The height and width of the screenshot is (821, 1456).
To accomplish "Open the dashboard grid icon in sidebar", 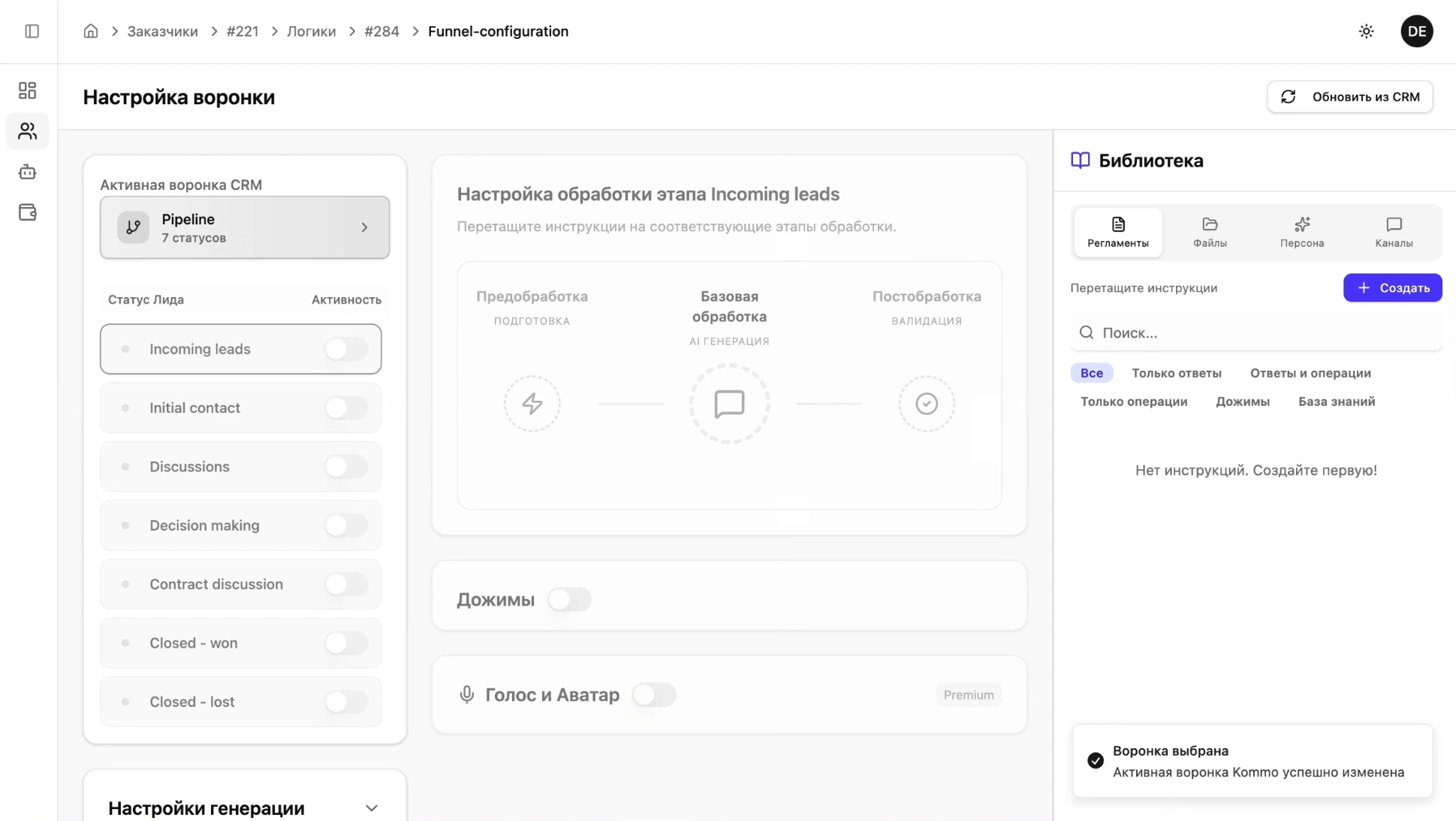I will point(28,91).
